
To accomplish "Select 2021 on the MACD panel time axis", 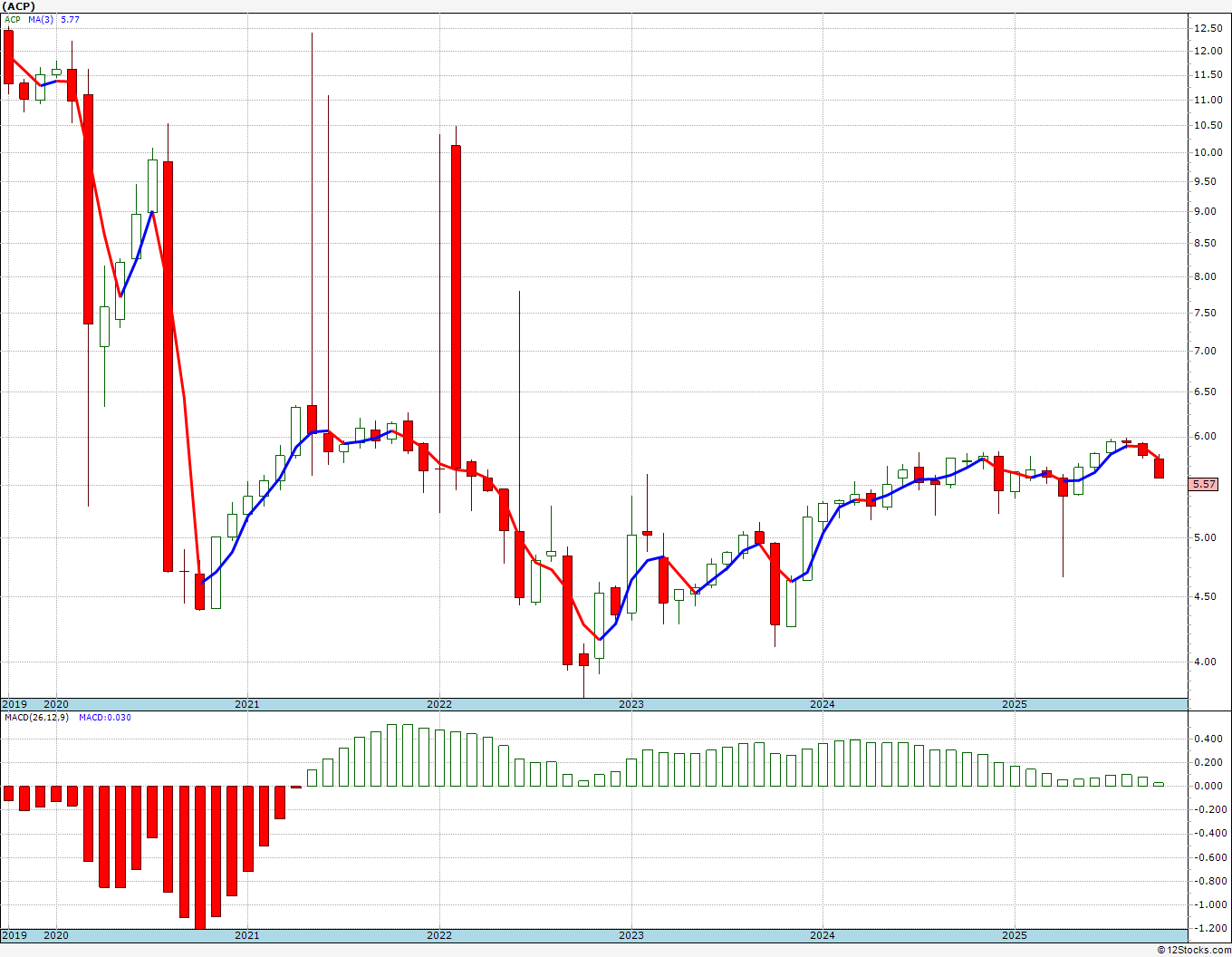I will (247, 935).
